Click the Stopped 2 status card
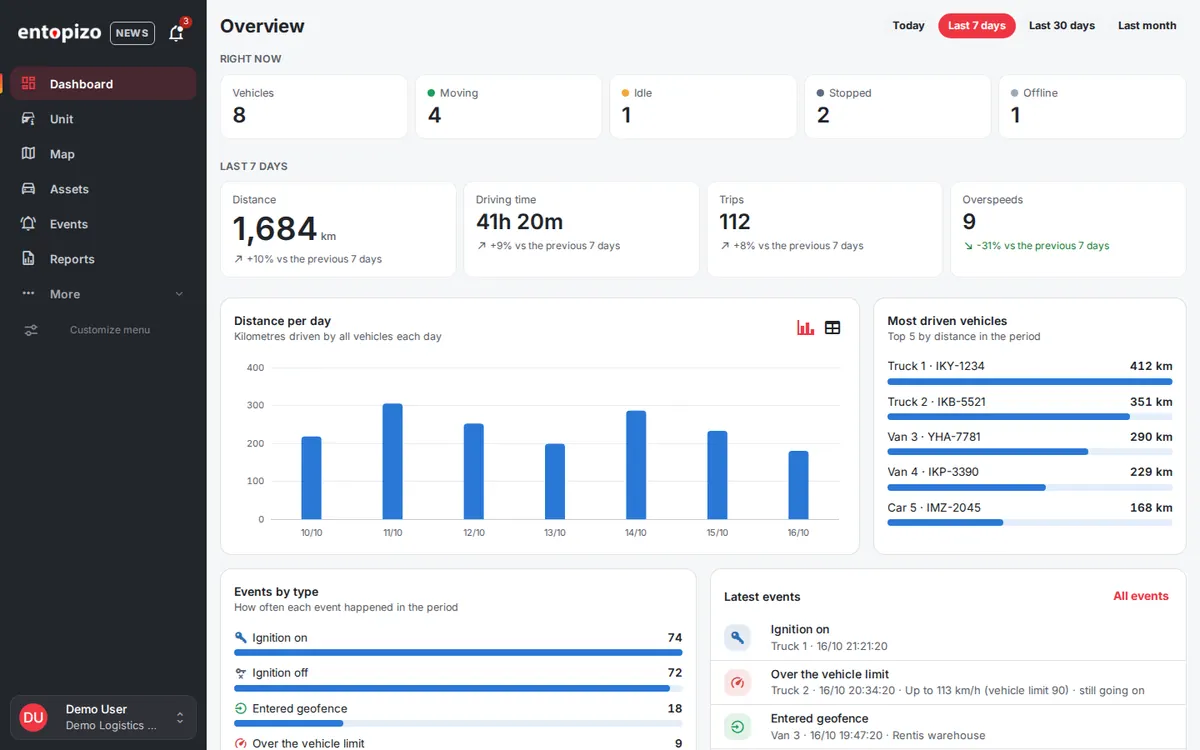The height and width of the screenshot is (750, 1200). click(897, 106)
